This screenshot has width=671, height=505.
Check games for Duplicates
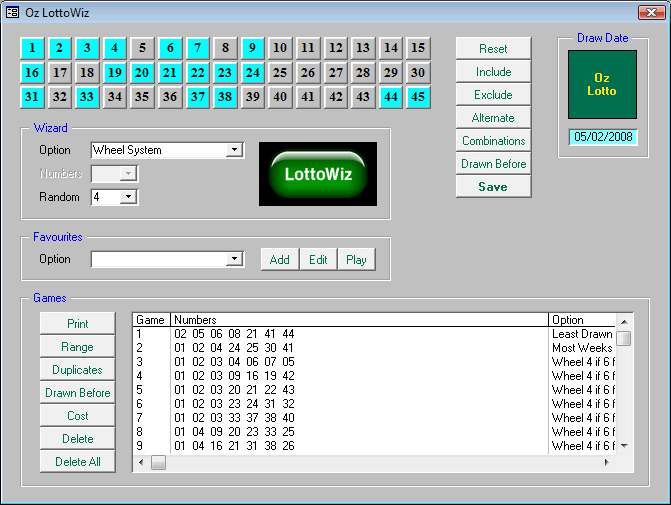coord(77,370)
